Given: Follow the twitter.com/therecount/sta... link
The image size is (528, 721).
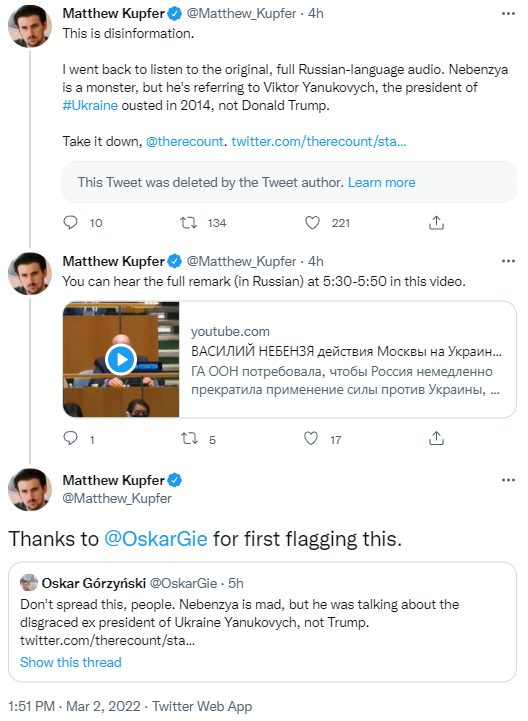Looking at the screenshot, I should (319, 141).
